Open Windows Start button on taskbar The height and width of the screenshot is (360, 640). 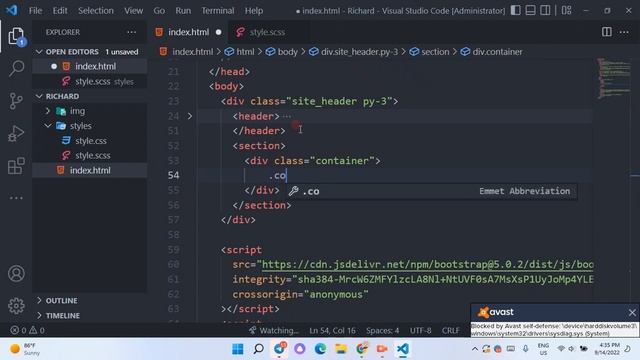[238, 349]
